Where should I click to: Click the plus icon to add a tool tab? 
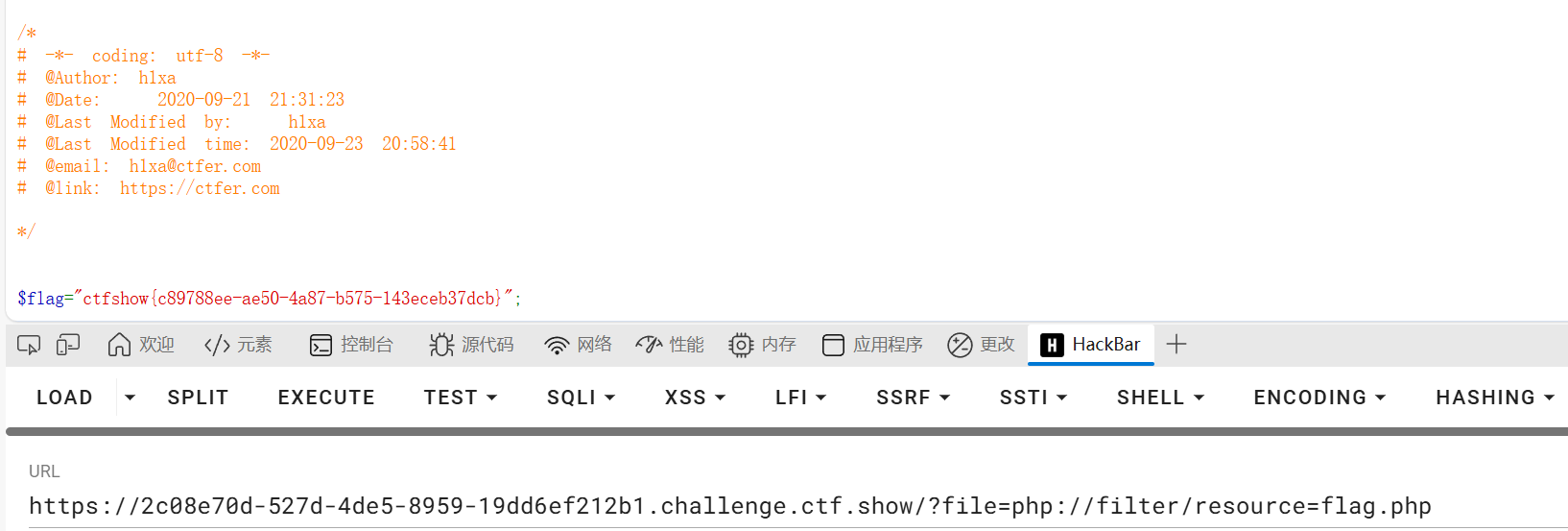click(1176, 344)
